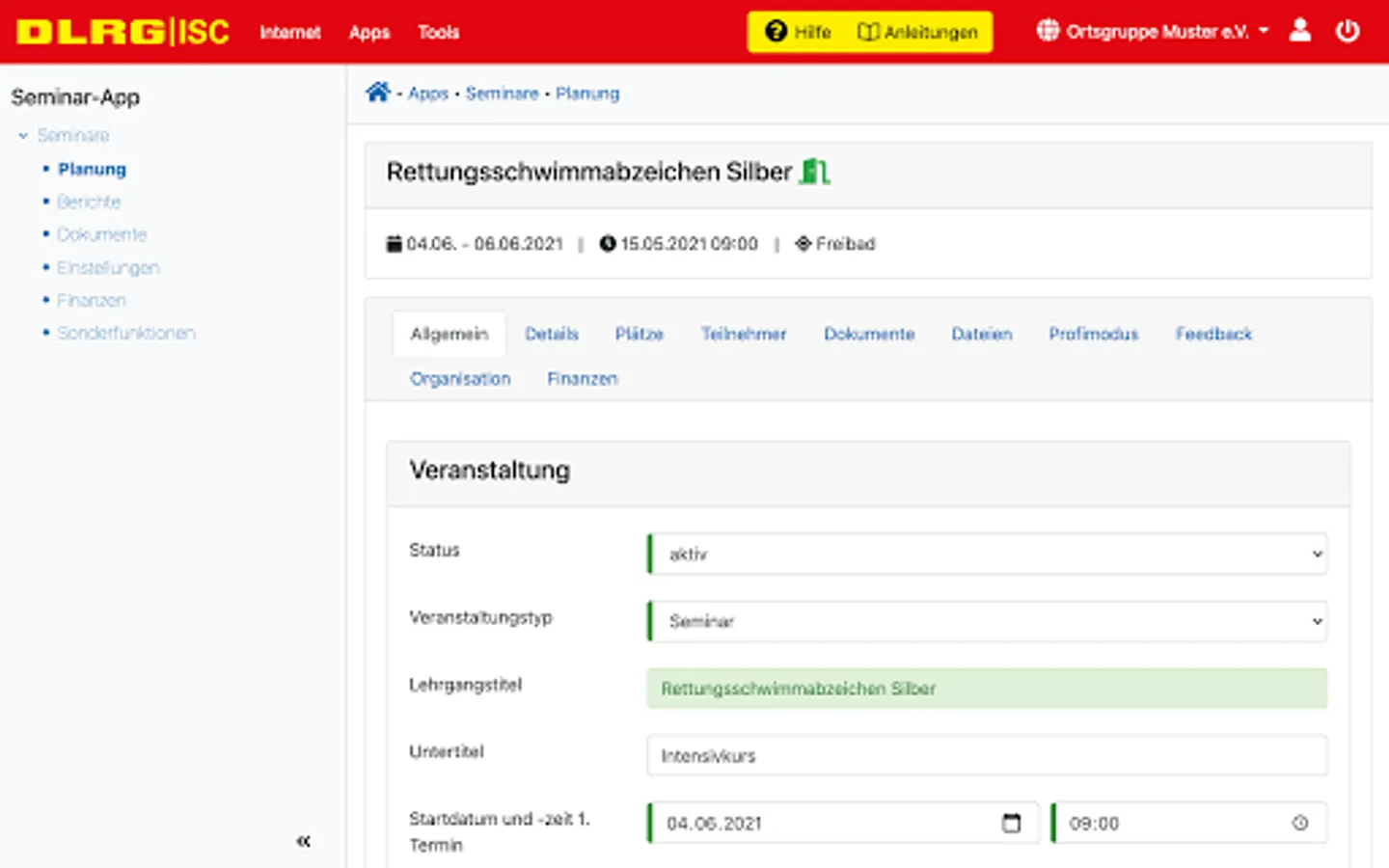Open the Status dropdown
This screenshot has height=868, width=1389.
988,554
